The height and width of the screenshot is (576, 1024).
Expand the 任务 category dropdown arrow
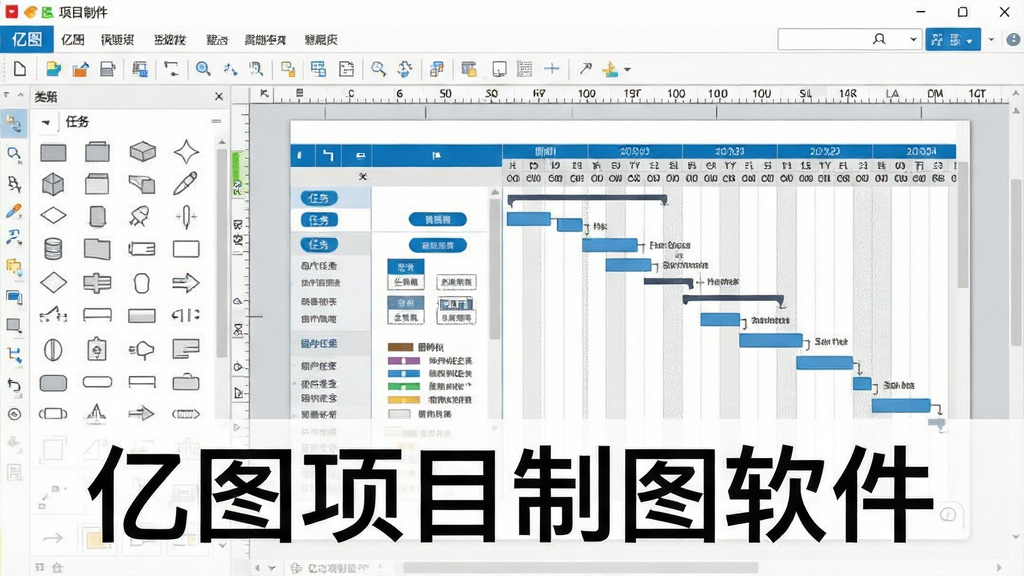coord(46,122)
